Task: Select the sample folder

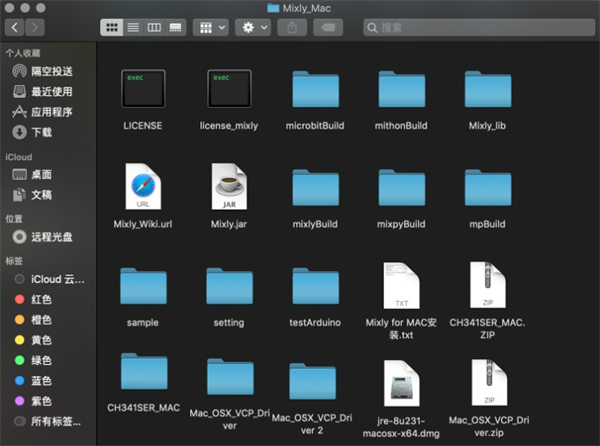Action: coord(143,286)
